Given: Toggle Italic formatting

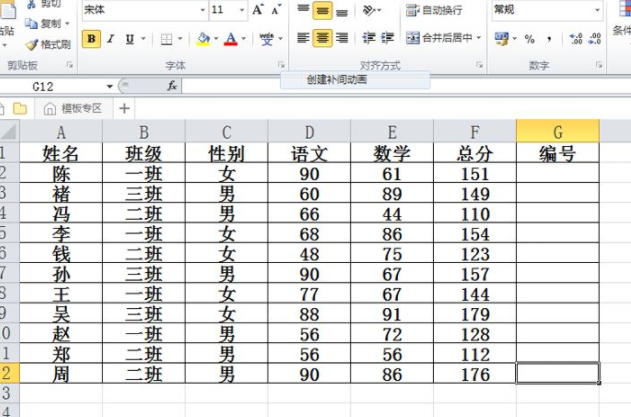Looking at the screenshot, I should point(111,39).
